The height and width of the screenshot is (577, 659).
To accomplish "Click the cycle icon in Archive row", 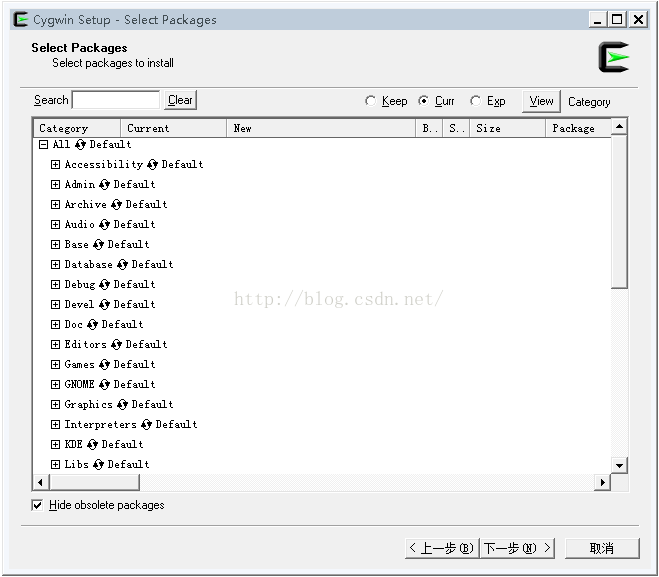I will 116,205.
